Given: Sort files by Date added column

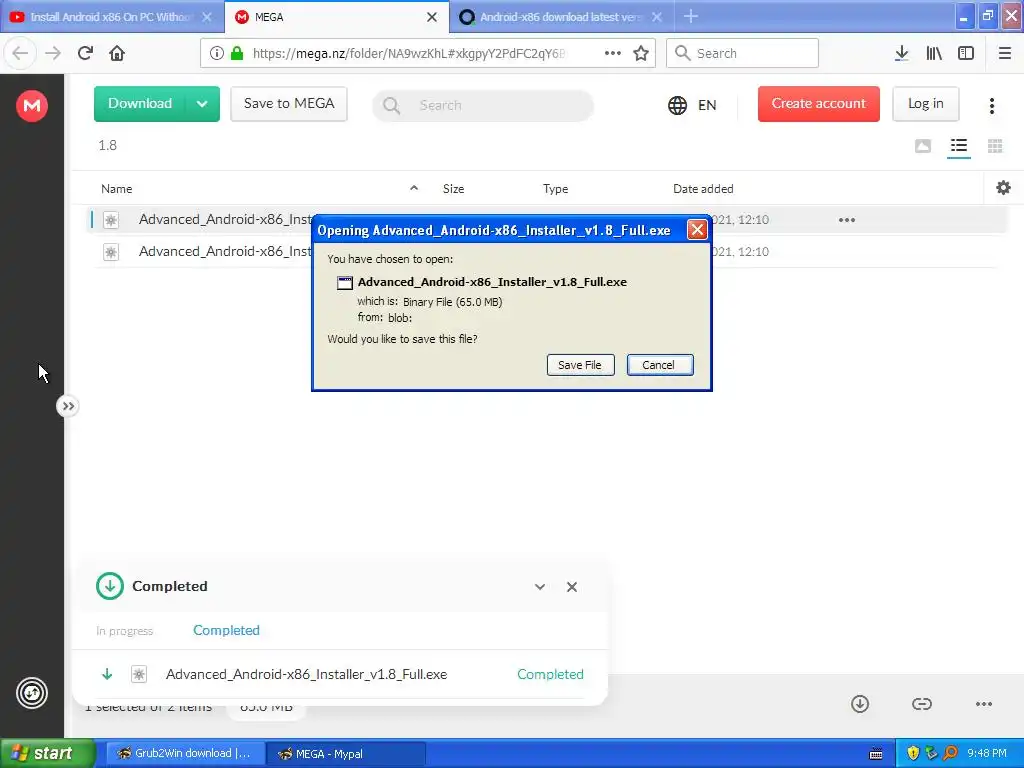Looking at the screenshot, I should (703, 189).
